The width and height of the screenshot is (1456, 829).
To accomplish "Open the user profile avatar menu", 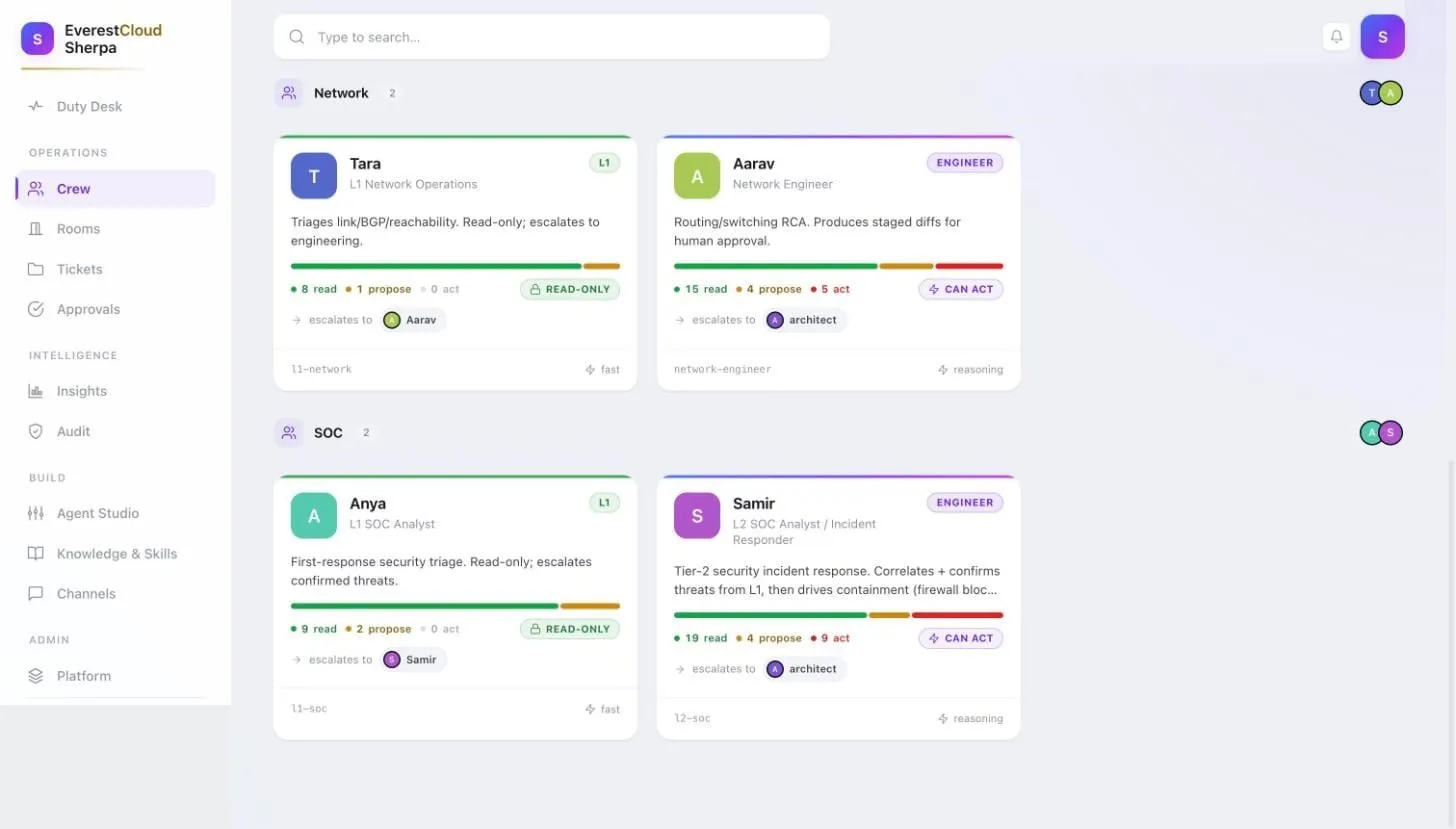I will tap(1382, 37).
